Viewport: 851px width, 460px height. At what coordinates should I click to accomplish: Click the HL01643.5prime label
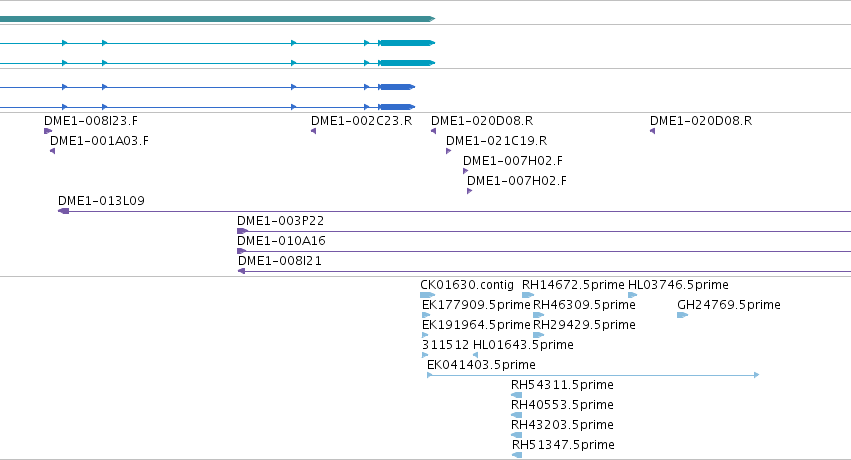[523, 345]
